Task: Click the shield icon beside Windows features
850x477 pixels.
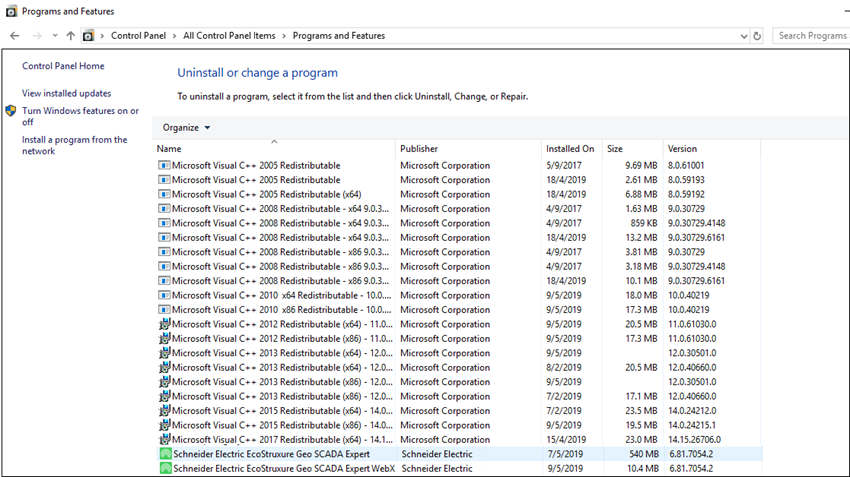Action: pos(11,111)
